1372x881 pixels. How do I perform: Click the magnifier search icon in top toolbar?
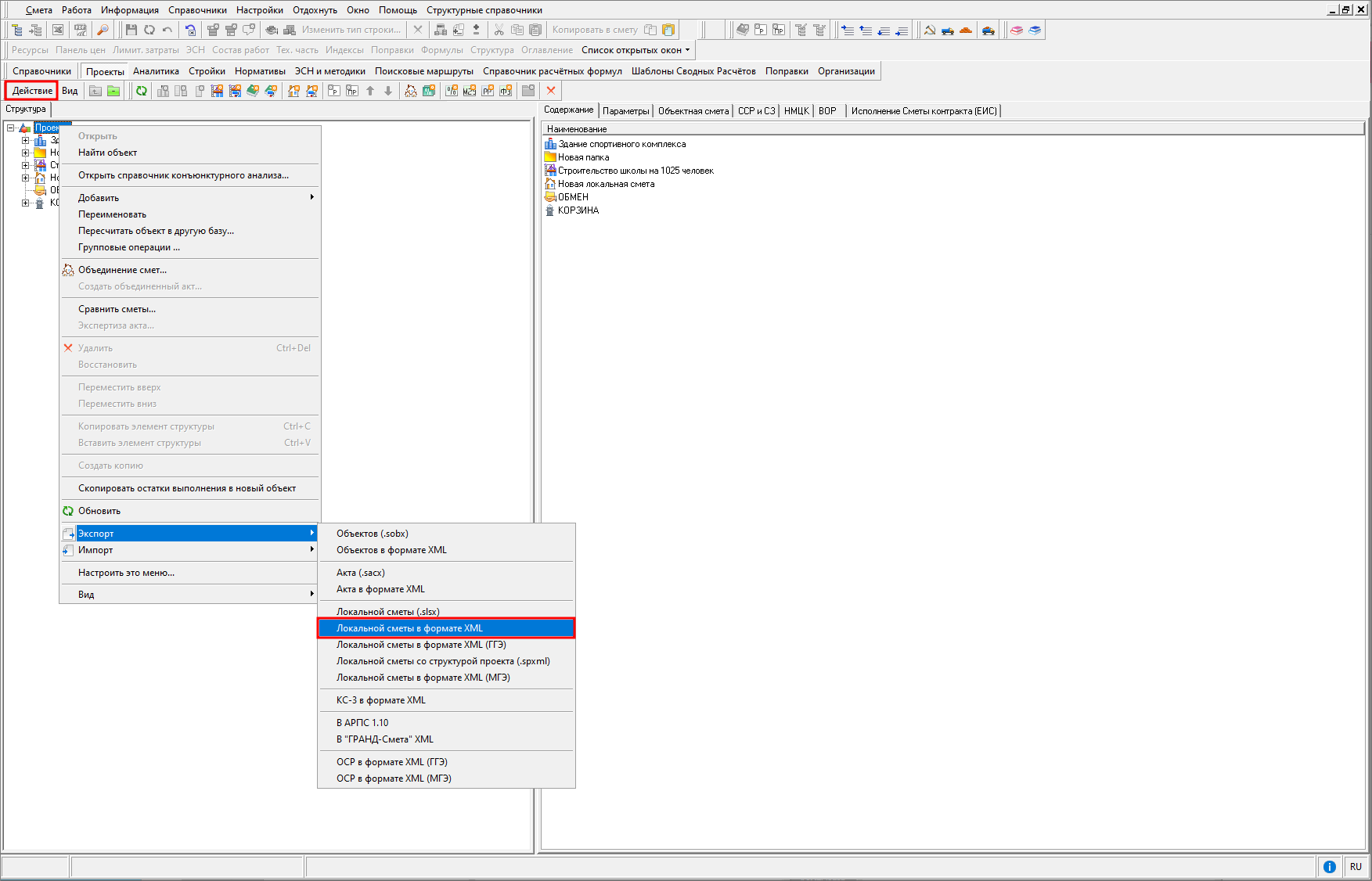click(x=103, y=30)
